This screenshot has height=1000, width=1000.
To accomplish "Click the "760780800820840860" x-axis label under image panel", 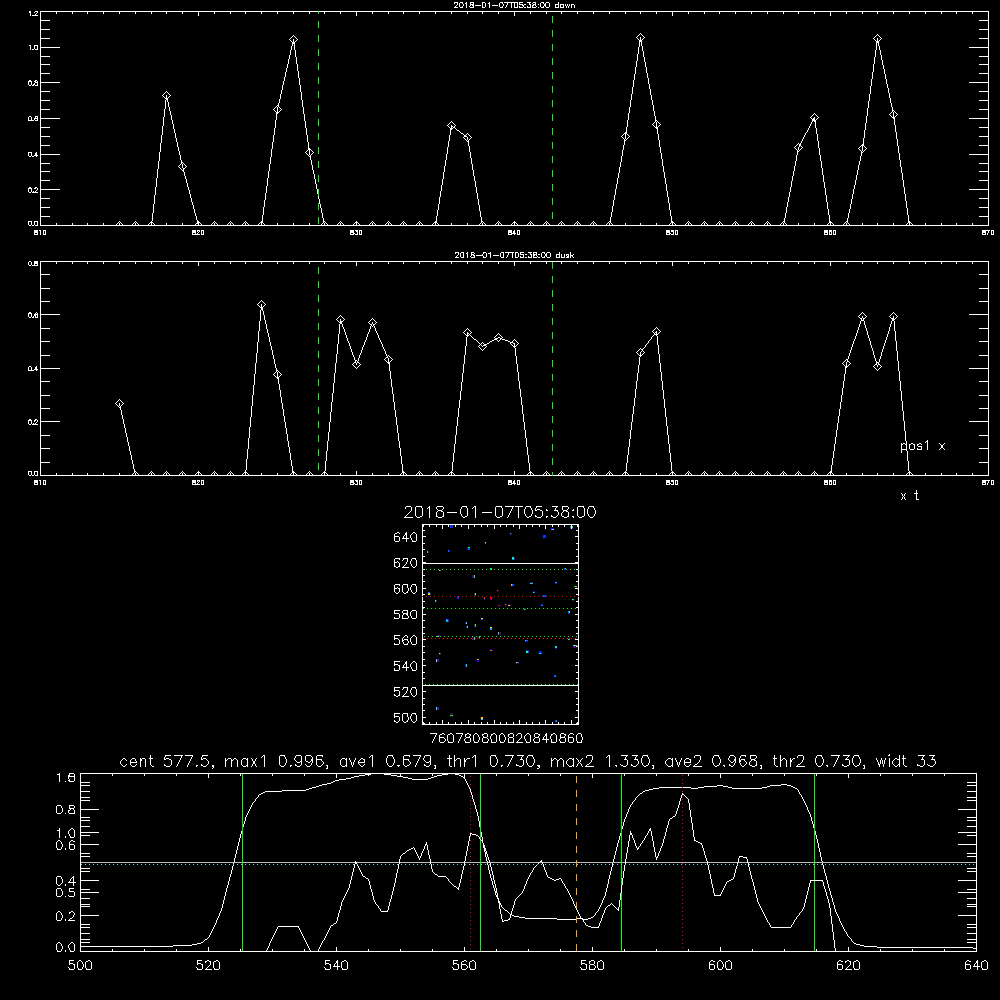I will pyautogui.click(x=506, y=738).
